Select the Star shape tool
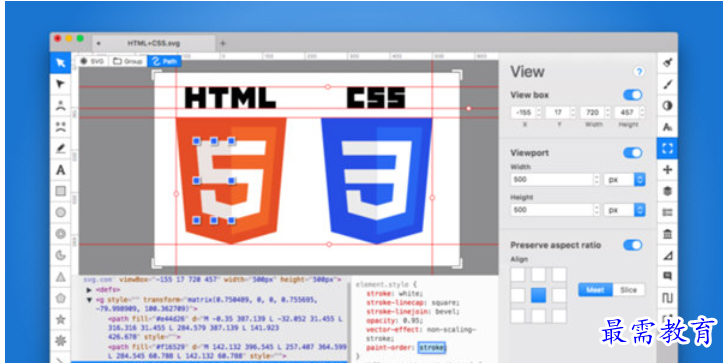The width and height of the screenshot is (723, 363). tap(60, 319)
